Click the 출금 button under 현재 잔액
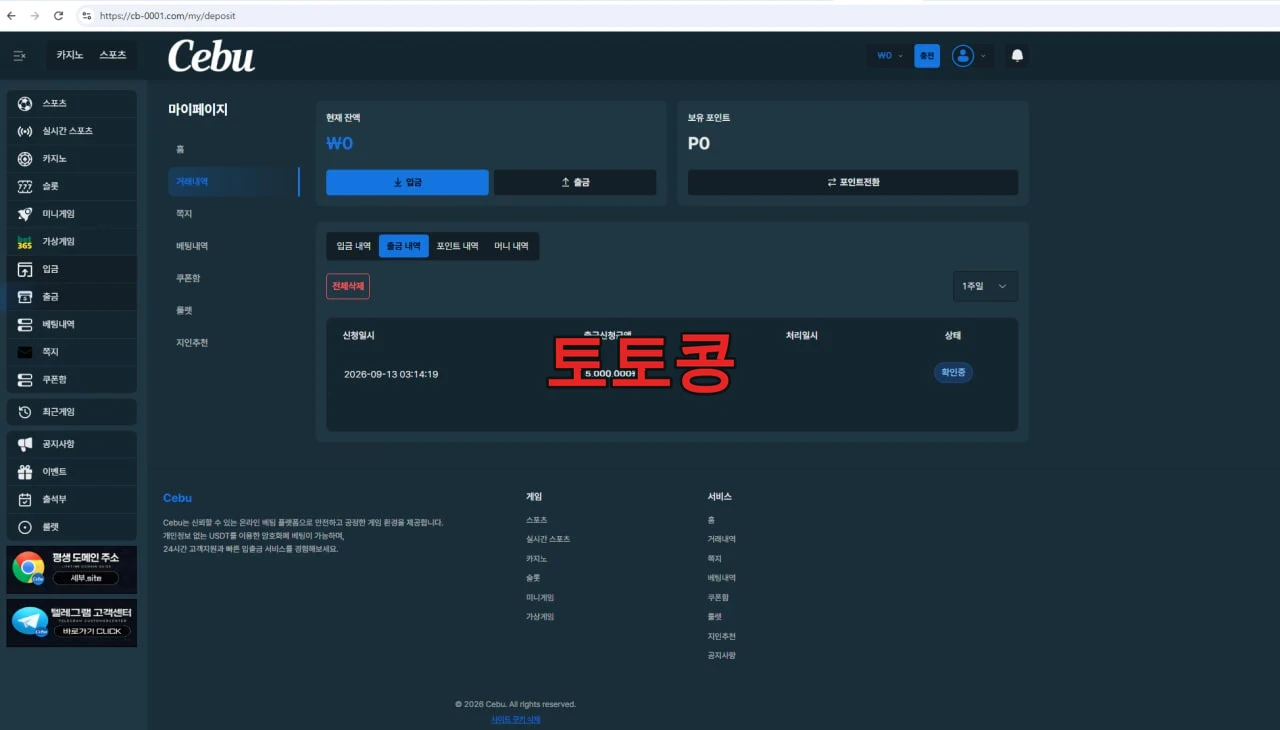 click(575, 182)
